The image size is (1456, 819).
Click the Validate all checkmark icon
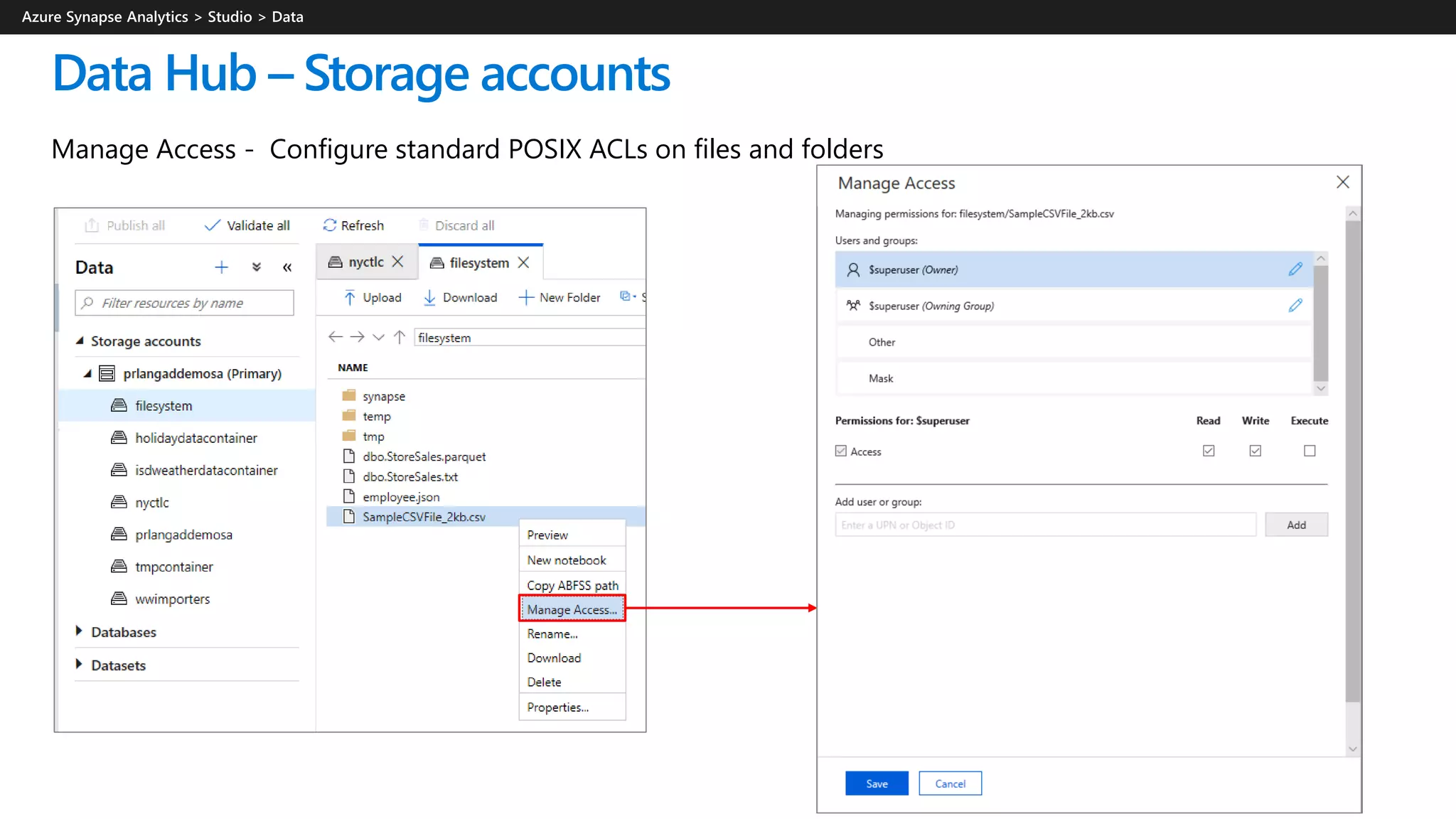coord(212,225)
